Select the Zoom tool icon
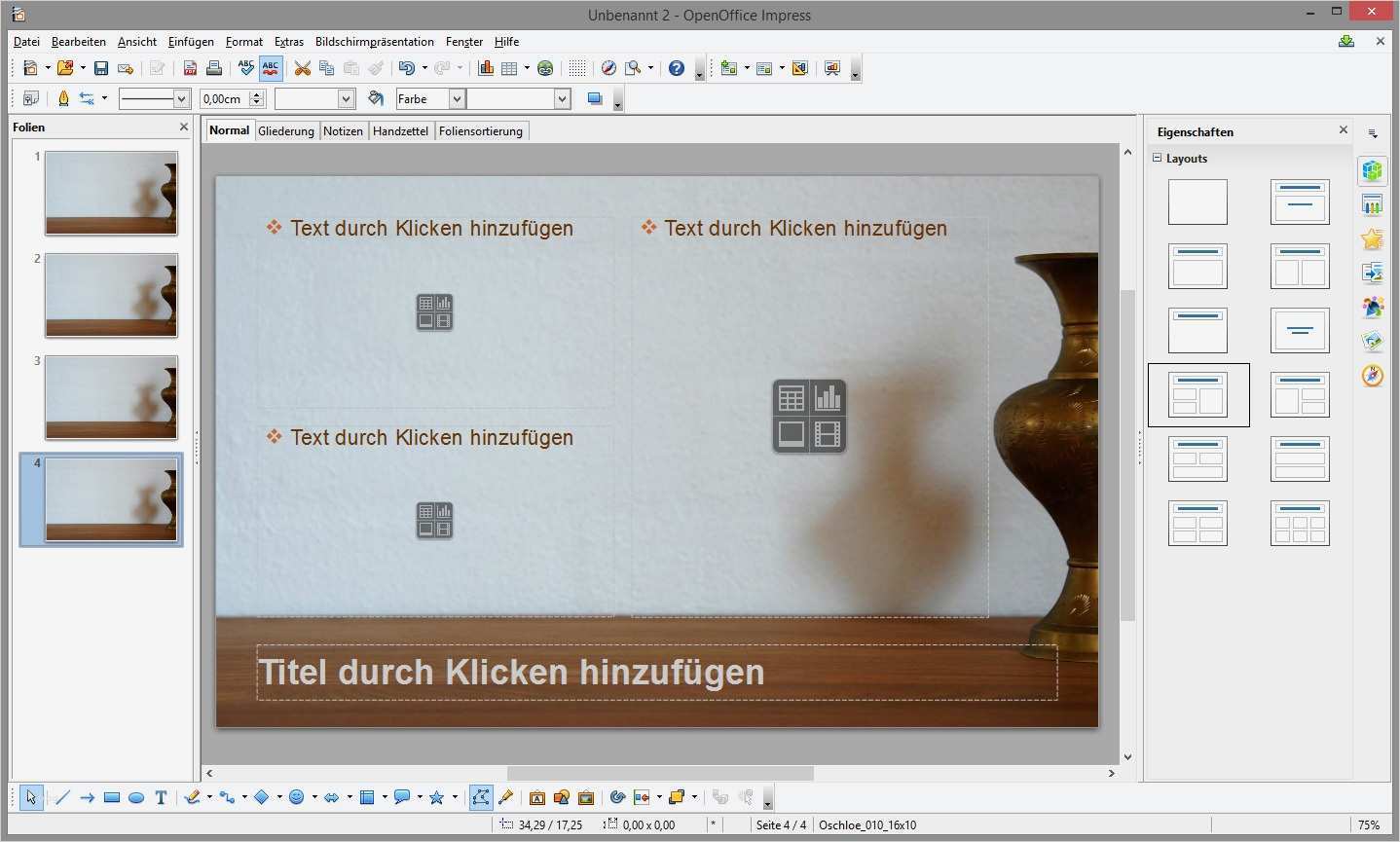Viewport: 1400px width, 842px height. click(x=631, y=67)
